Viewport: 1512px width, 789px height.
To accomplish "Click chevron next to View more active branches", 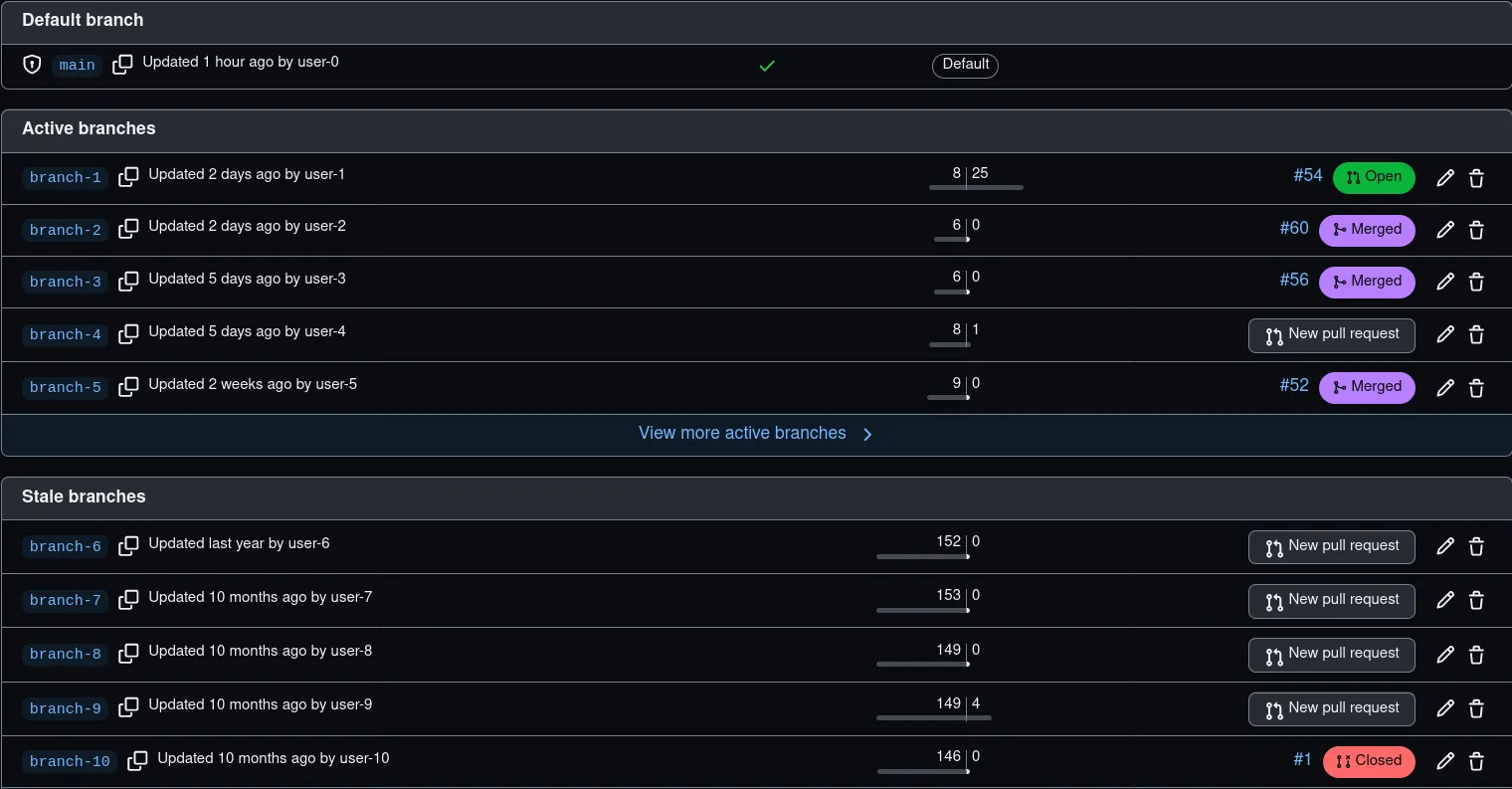I will coord(867,434).
